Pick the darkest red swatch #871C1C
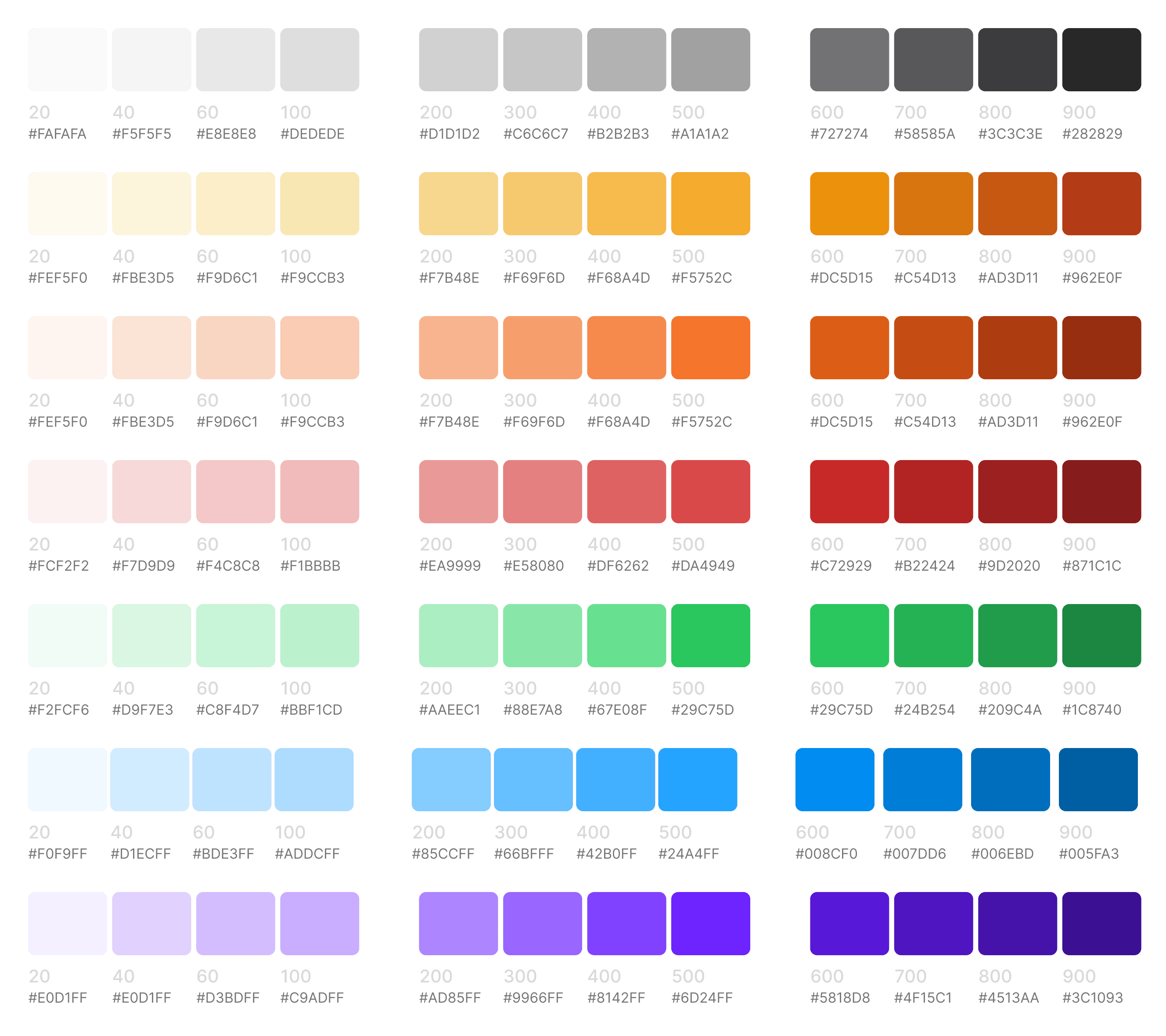 pos(1101,492)
